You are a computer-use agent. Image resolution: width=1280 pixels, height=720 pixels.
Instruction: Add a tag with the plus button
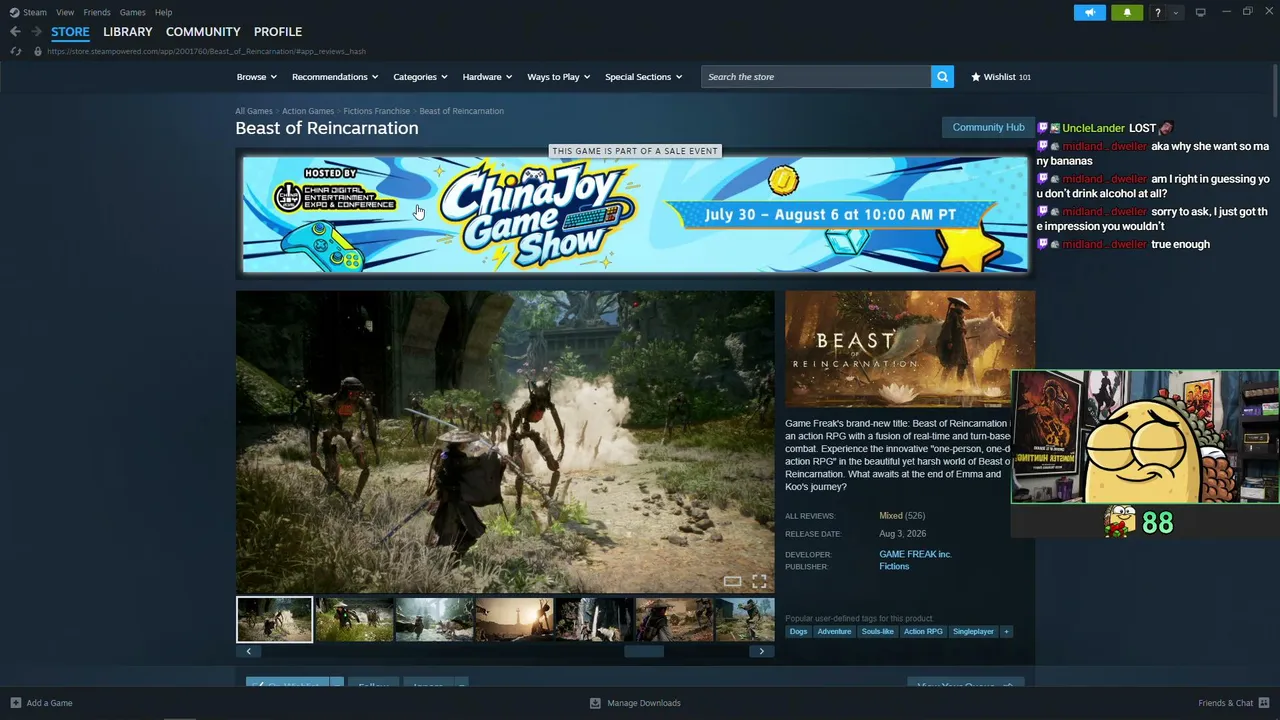coord(1006,631)
